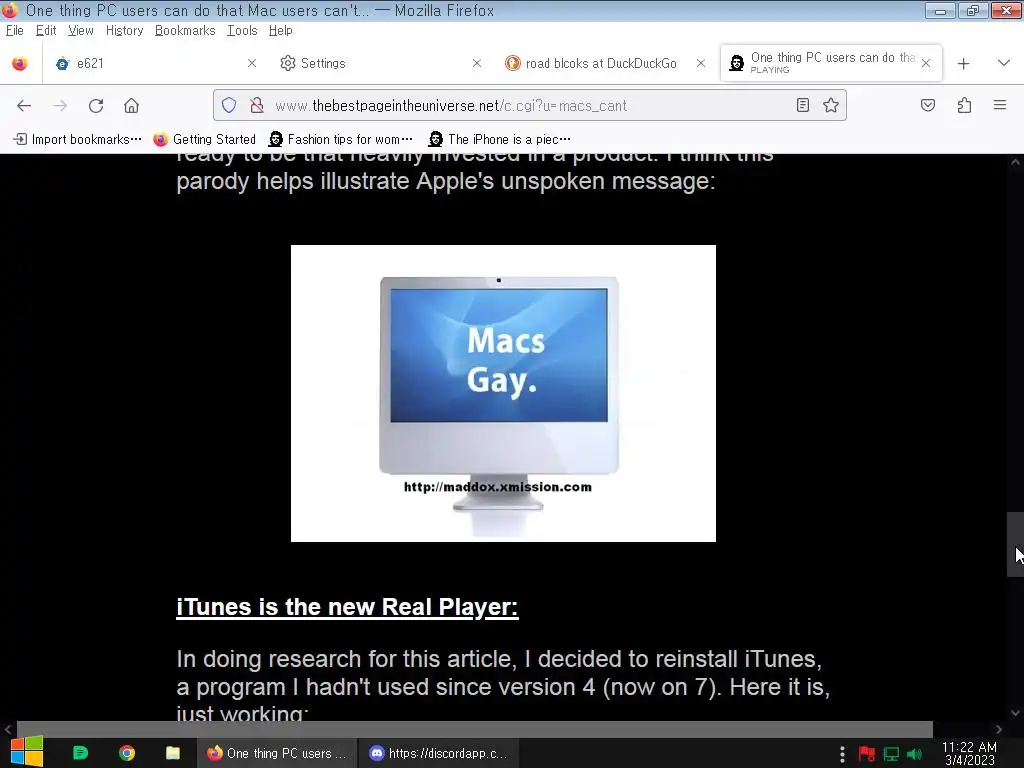
Task: Click the forward navigation arrow
Action: (59, 106)
